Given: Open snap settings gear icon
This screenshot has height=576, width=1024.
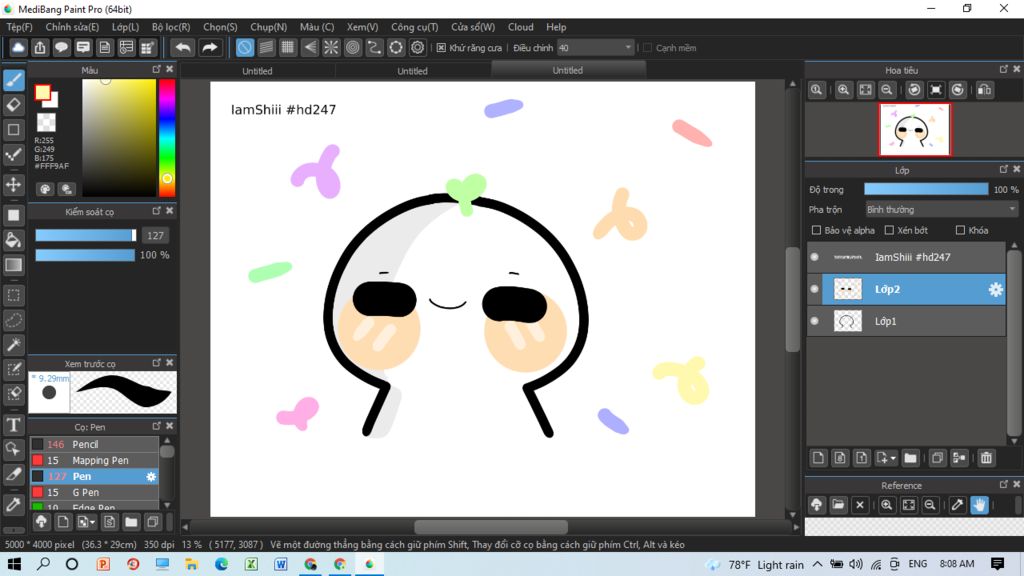Looking at the screenshot, I should coord(417,48).
